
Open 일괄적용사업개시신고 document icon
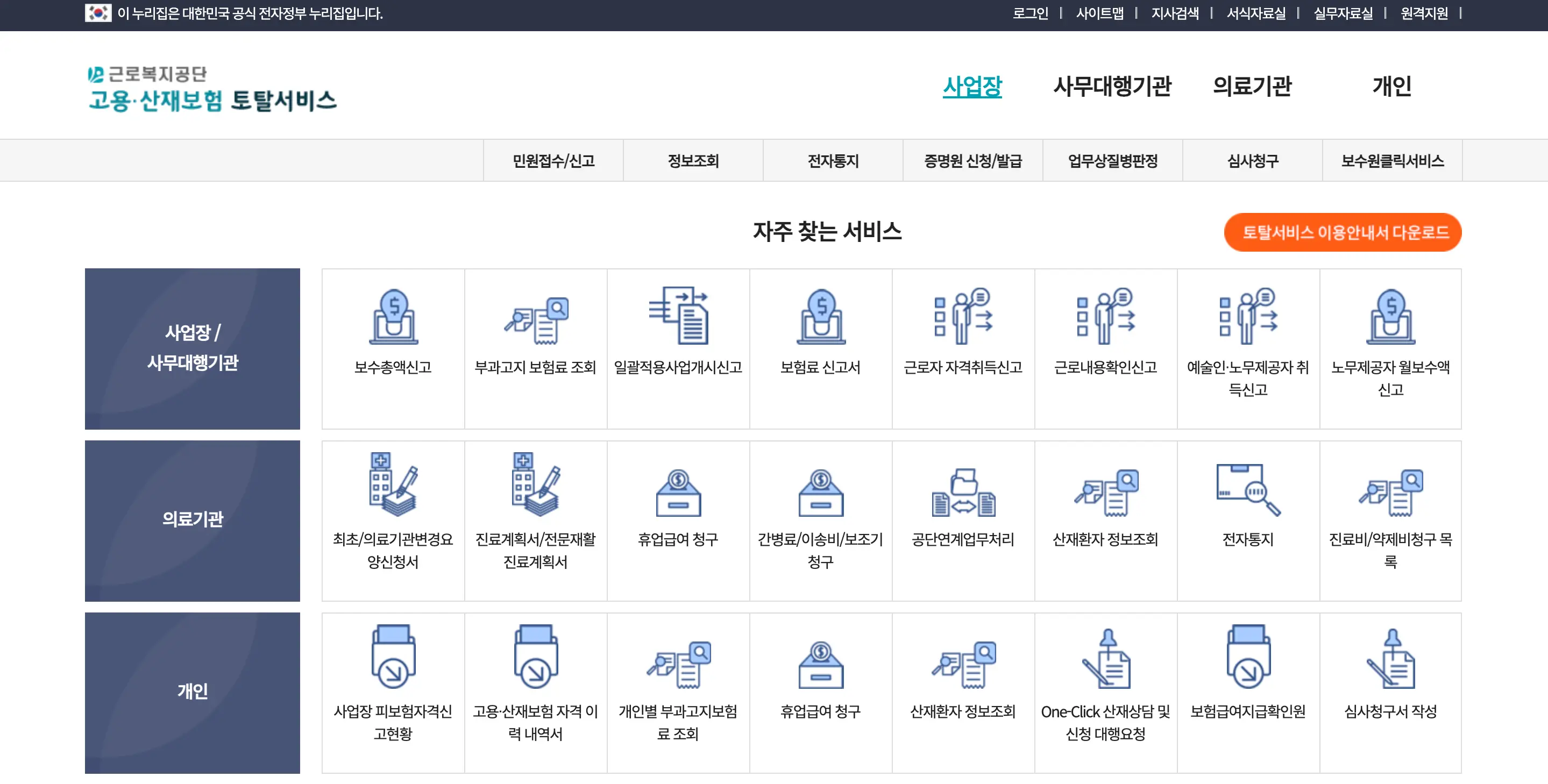(678, 316)
